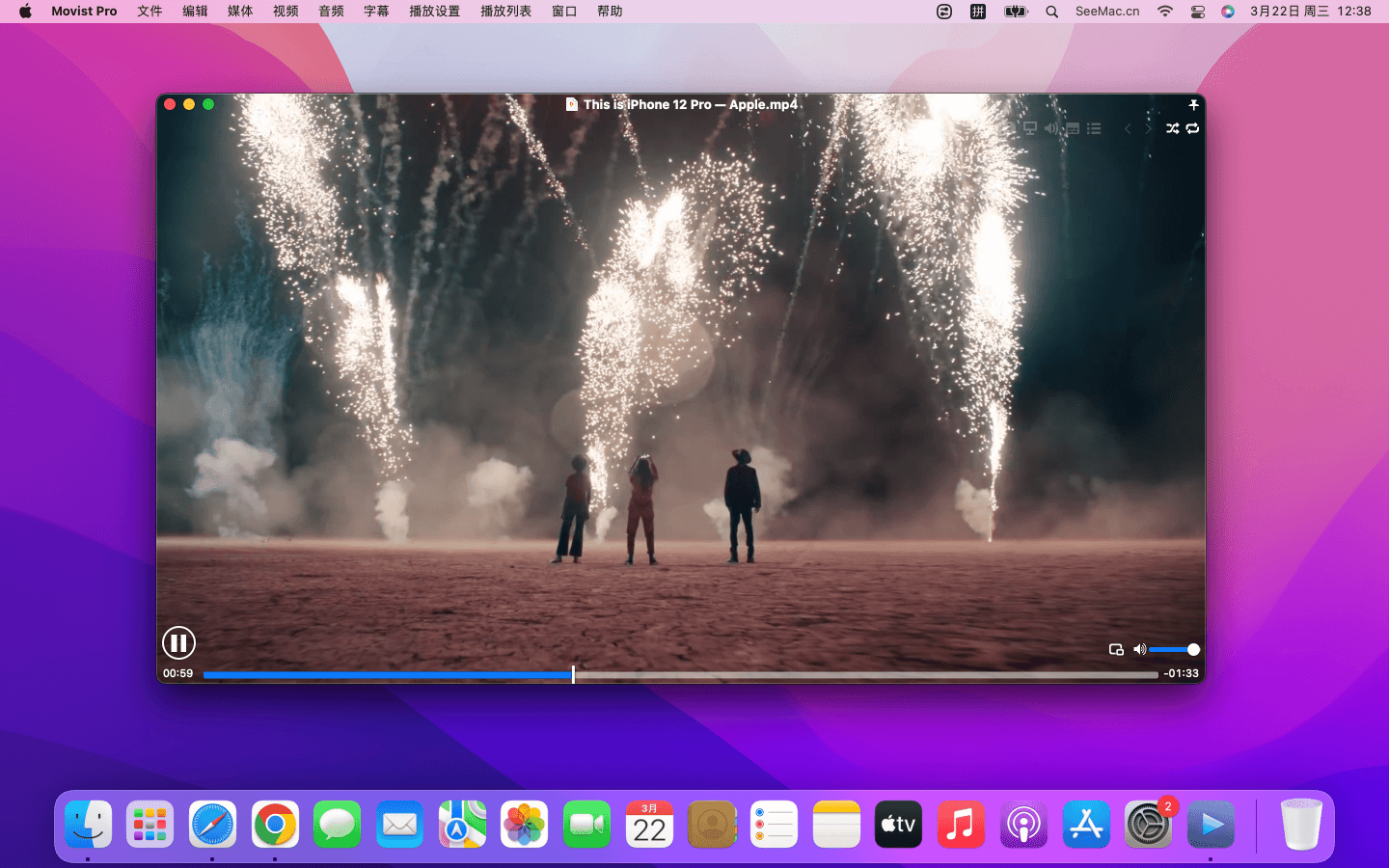Click Movist Pro icon in the Dock
This screenshot has width=1389, height=868.
click(1211, 825)
